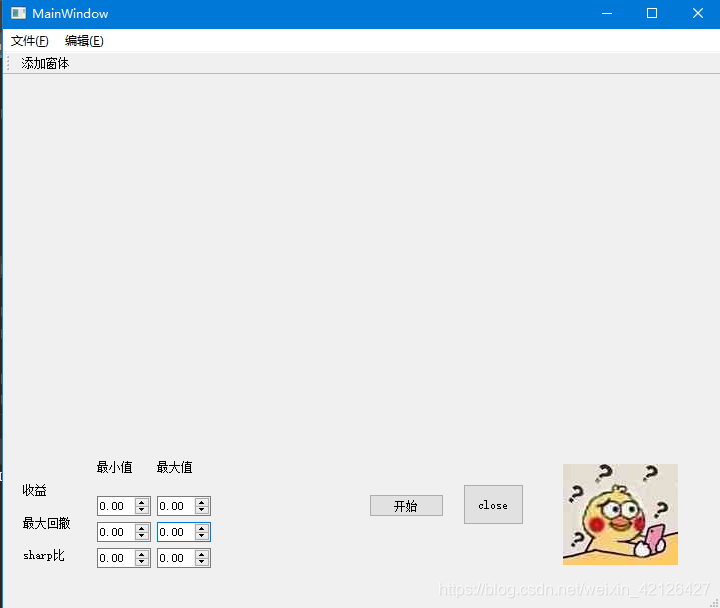Open the 编辑(E) menu
The image size is (720, 608).
[84, 41]
